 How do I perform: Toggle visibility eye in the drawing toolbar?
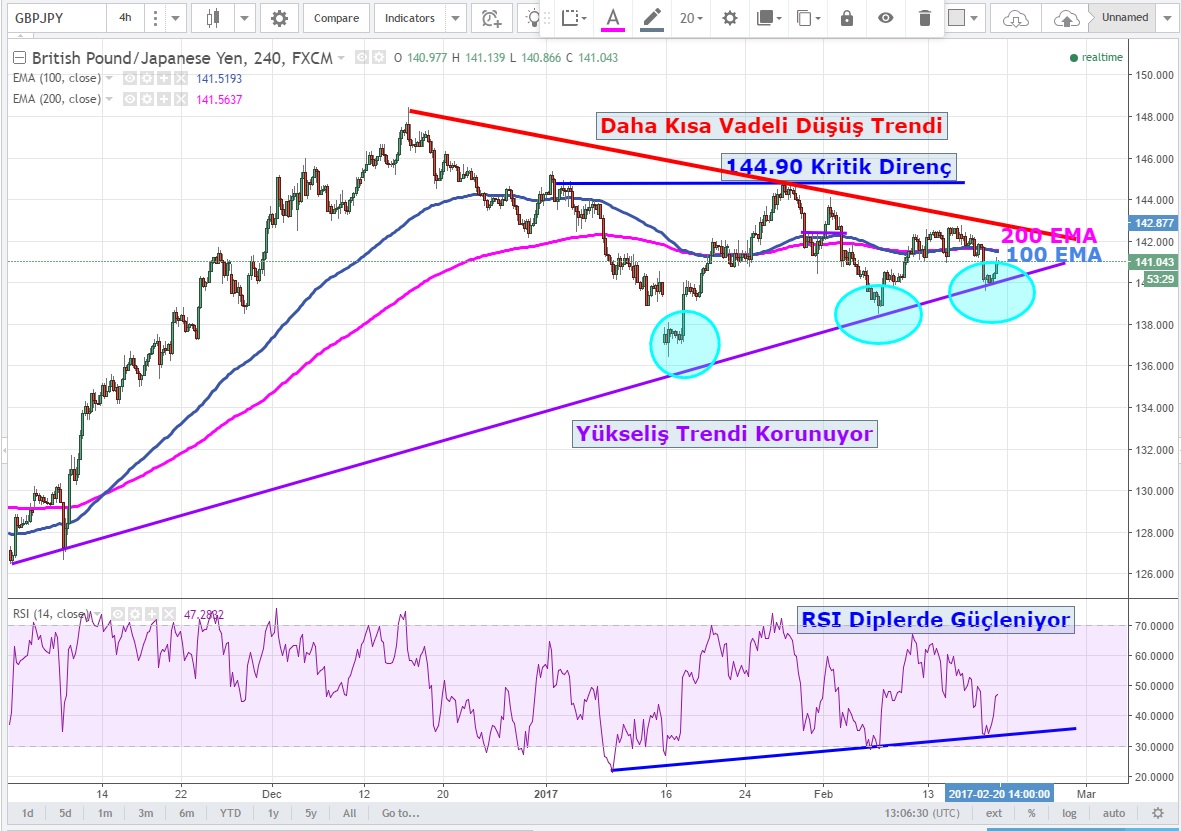point(885,18)
